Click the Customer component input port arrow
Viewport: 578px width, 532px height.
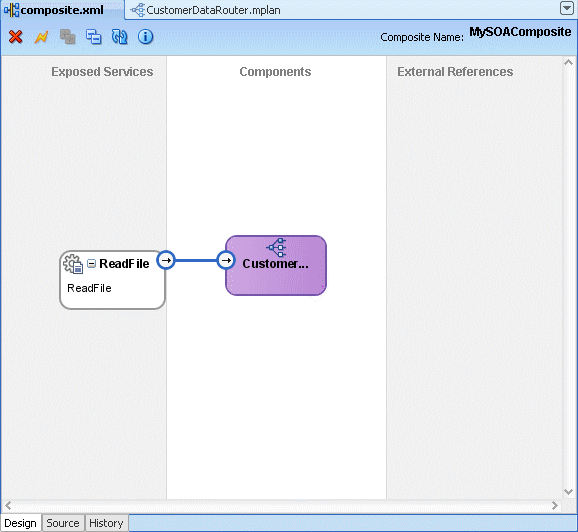[226, 260]
